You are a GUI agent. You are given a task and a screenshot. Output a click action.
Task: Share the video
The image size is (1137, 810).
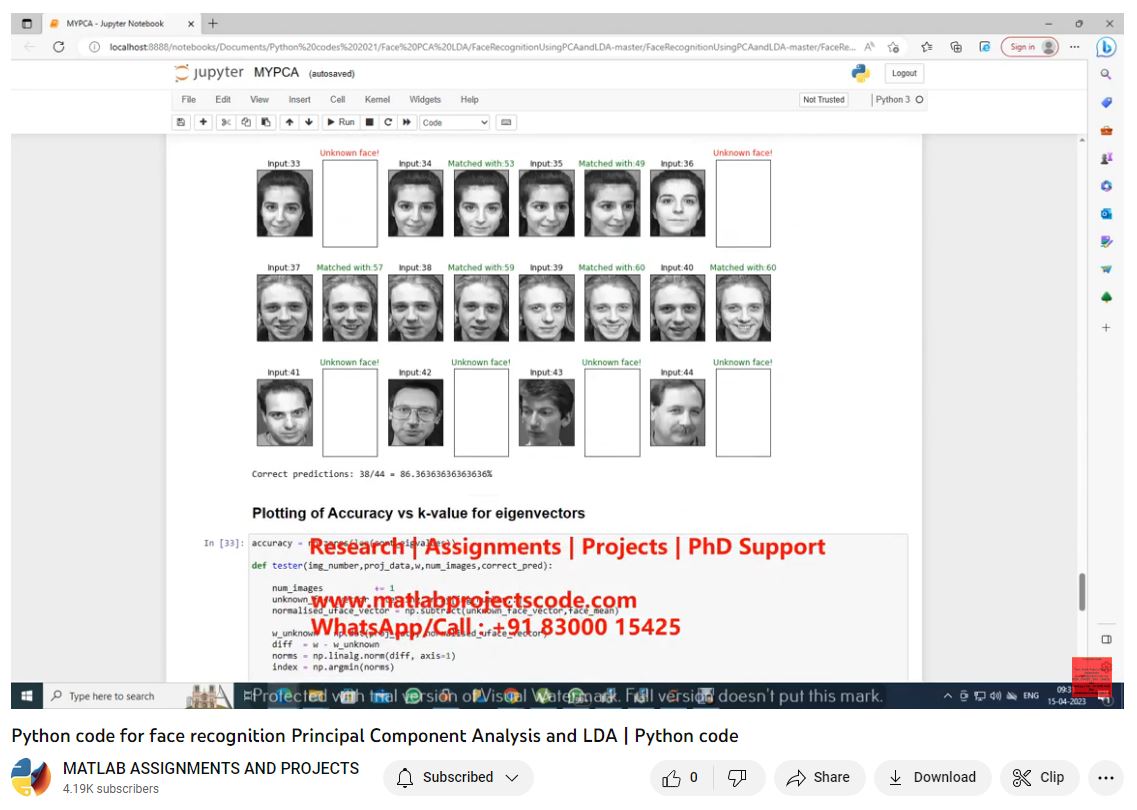(x=819, y=777)
